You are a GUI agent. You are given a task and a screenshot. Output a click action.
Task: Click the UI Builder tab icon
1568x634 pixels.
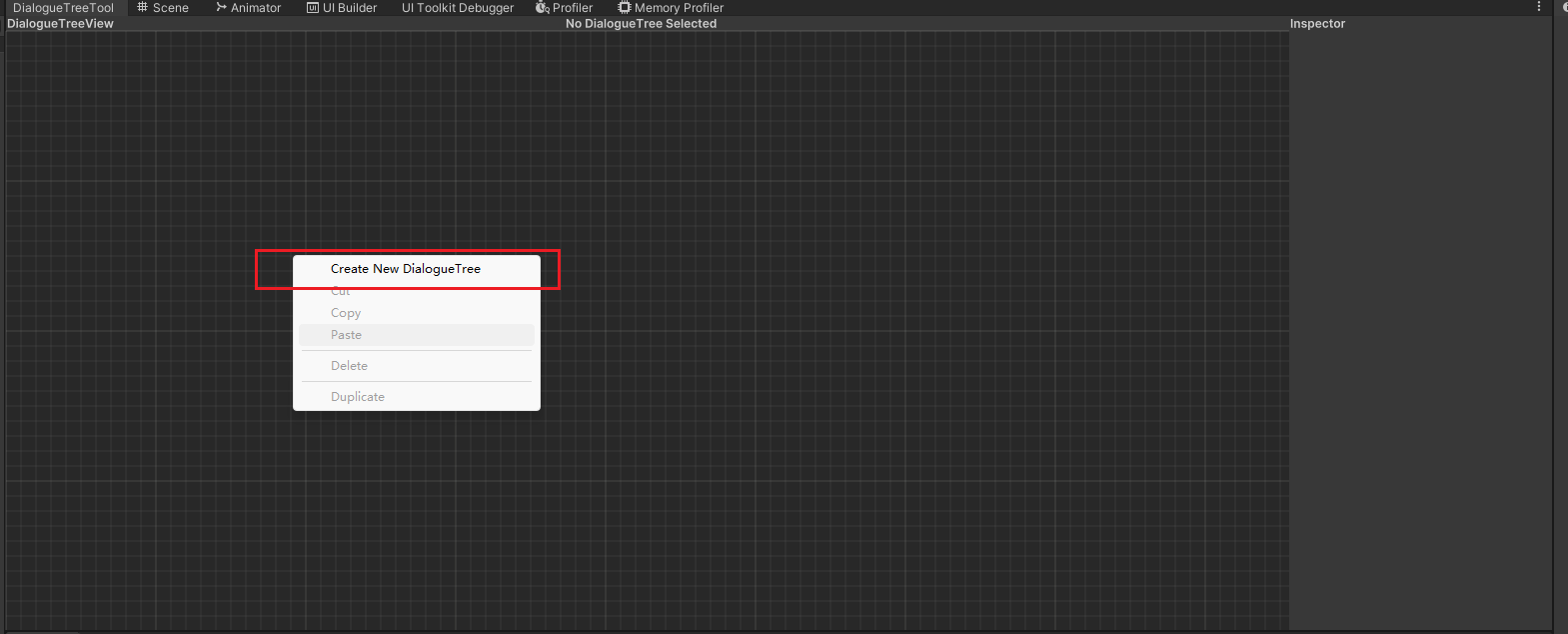click(x=313, y=8)
